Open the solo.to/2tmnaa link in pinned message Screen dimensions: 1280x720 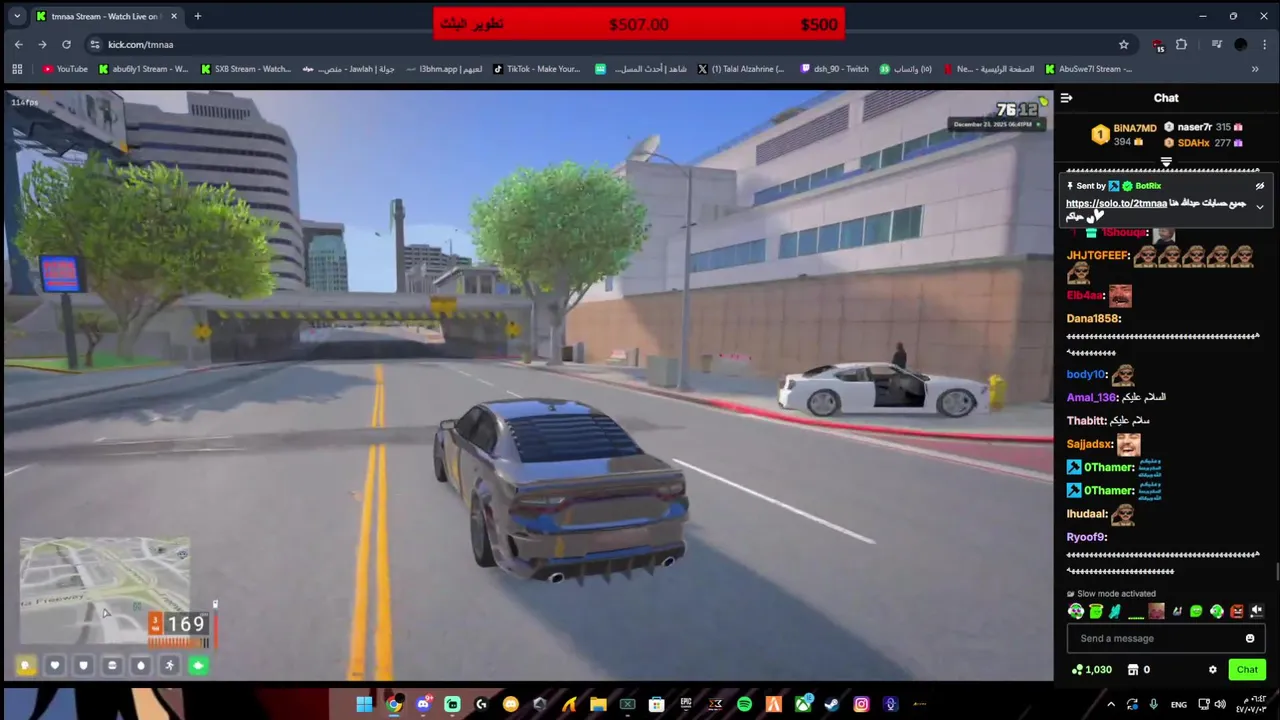[x=1116, y=203]
